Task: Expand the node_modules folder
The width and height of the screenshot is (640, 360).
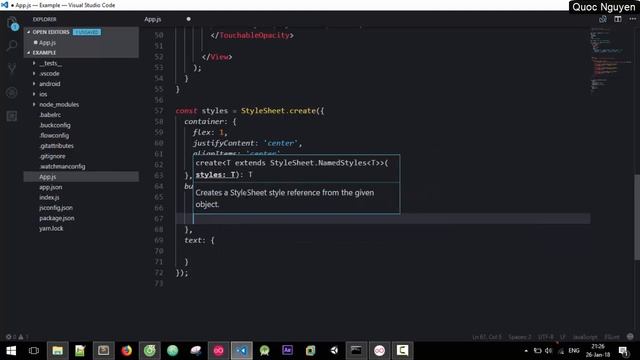Action: pyautogui.click(x=59, y=104)
